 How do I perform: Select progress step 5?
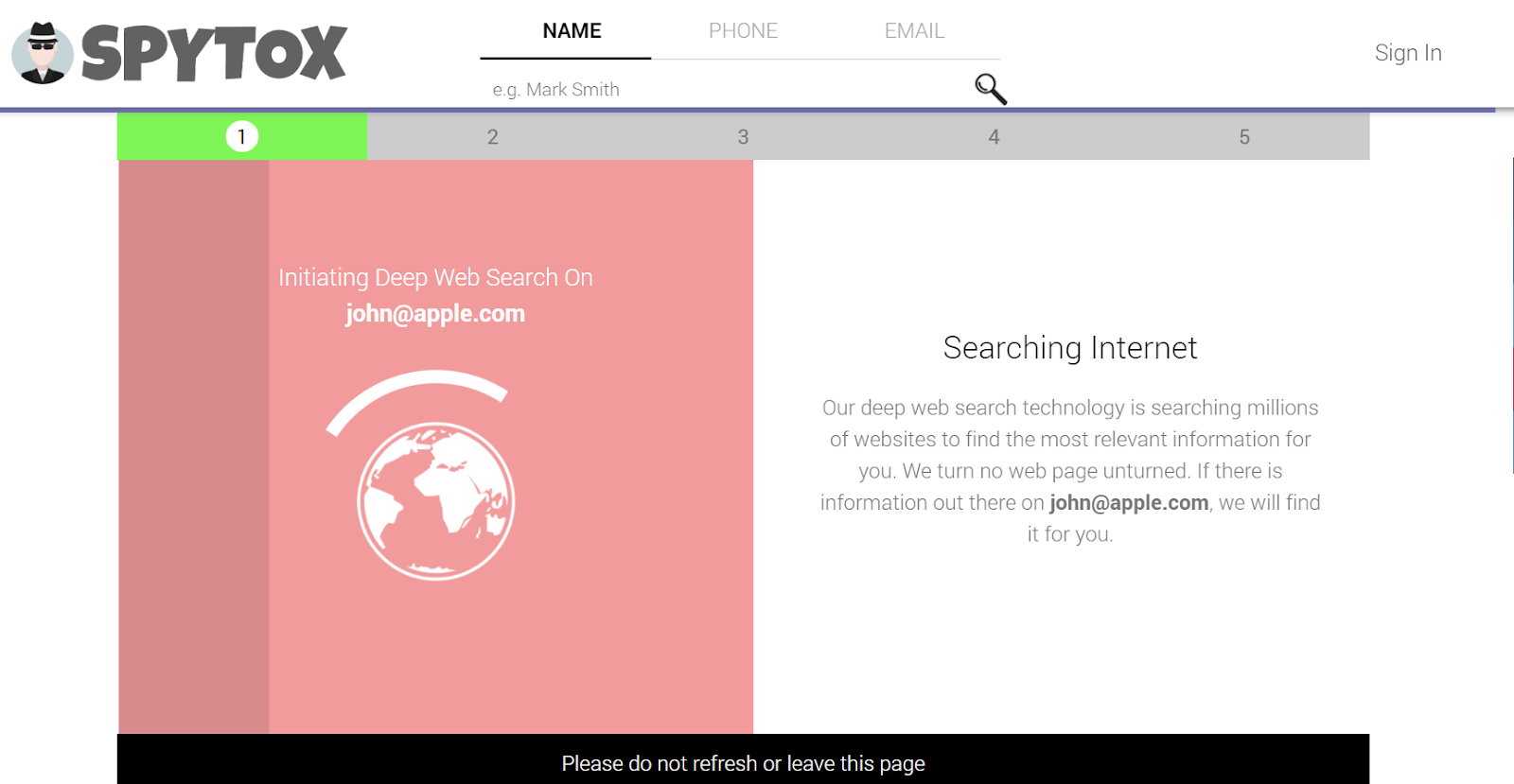pyautogui.click(x=1244, y=137)
